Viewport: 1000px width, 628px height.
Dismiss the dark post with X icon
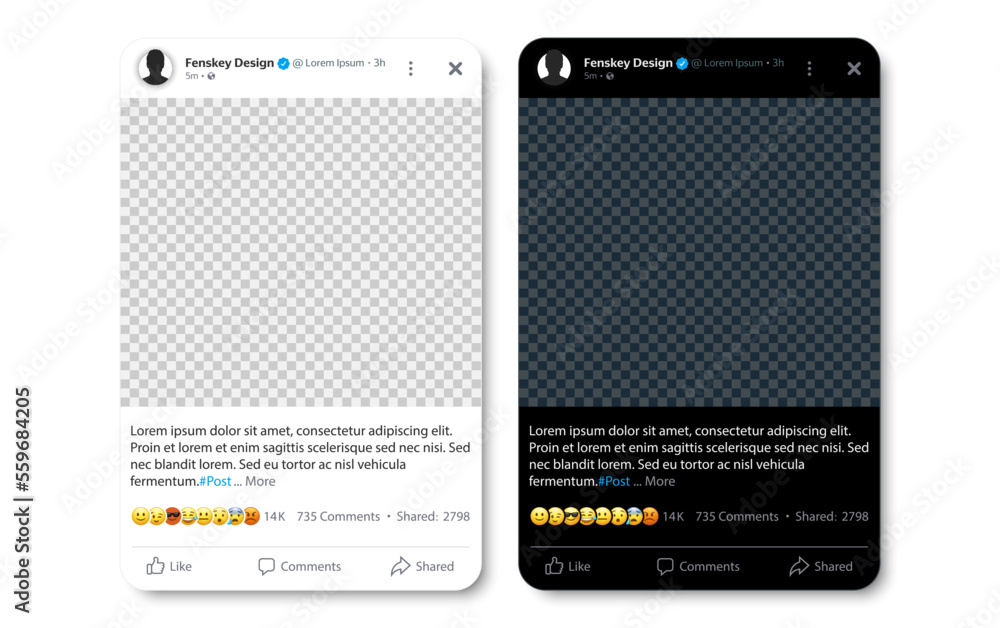click(854, 68)
